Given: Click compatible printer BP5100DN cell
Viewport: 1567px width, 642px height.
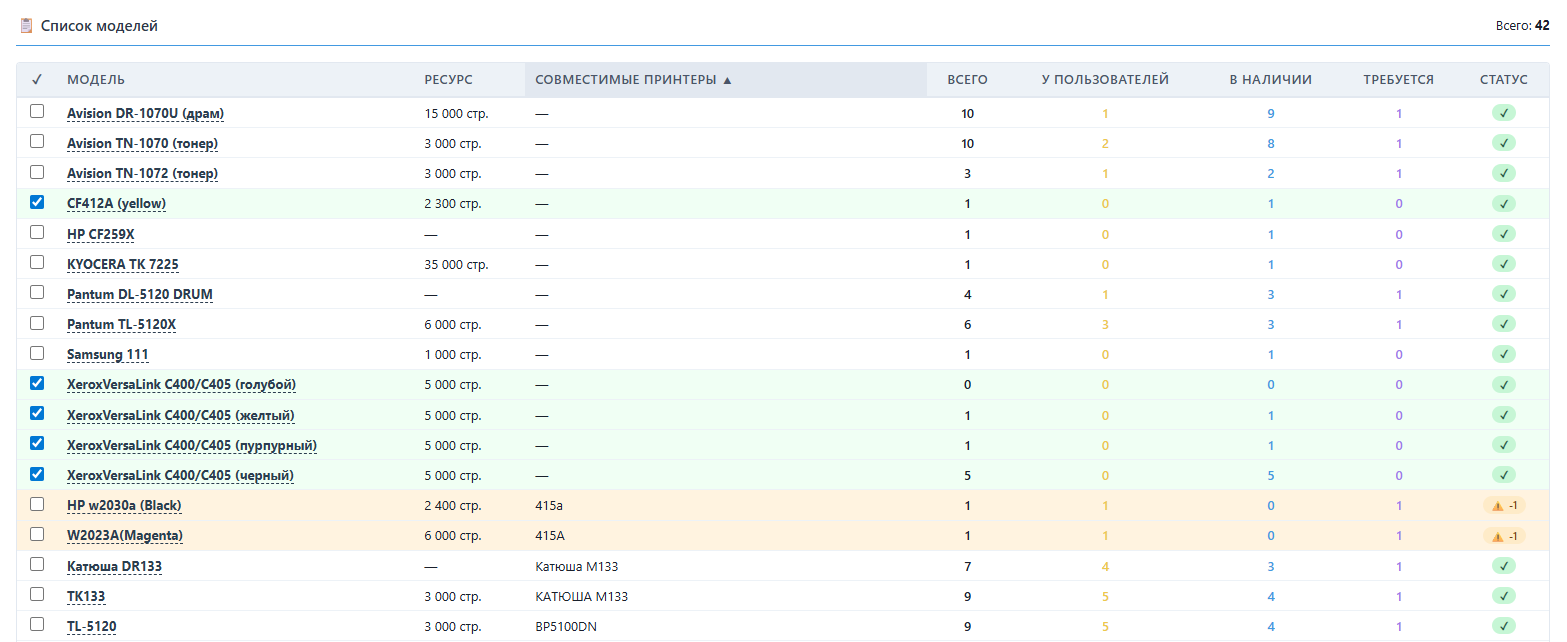Looking at the screenshot, I should pos(566,627).
